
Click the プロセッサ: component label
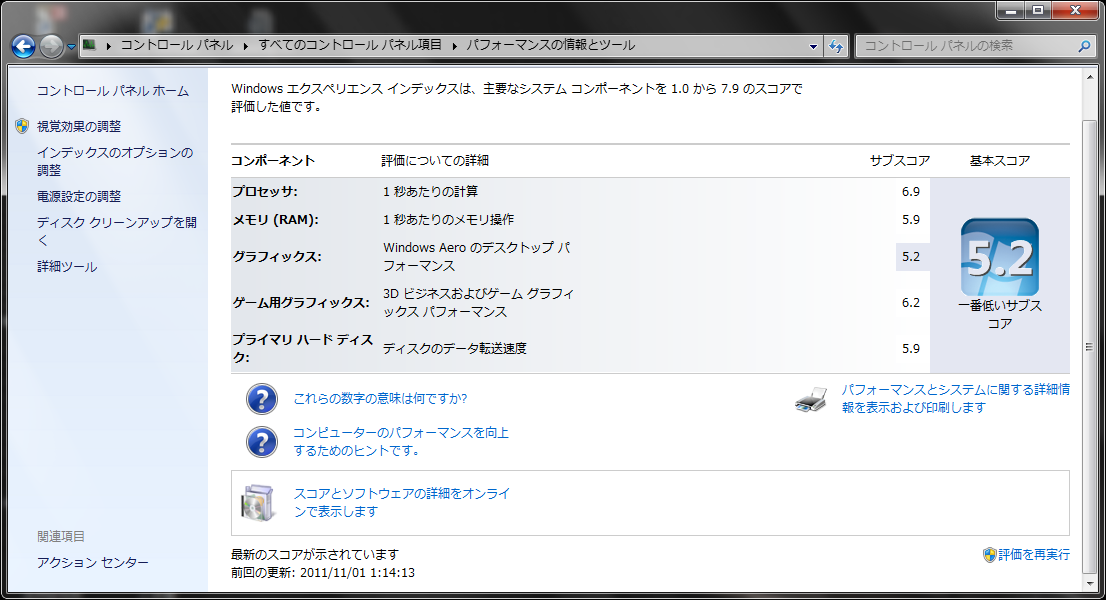pos(265,192)
